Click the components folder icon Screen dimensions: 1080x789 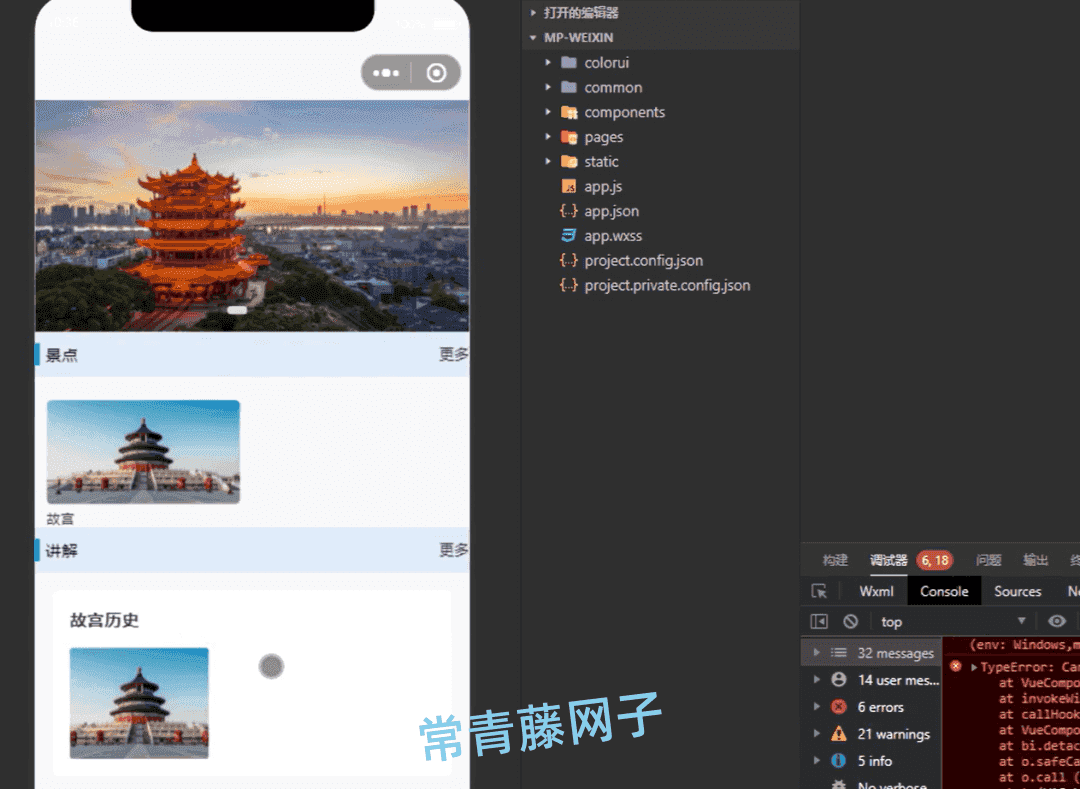[x=569, y=112]
